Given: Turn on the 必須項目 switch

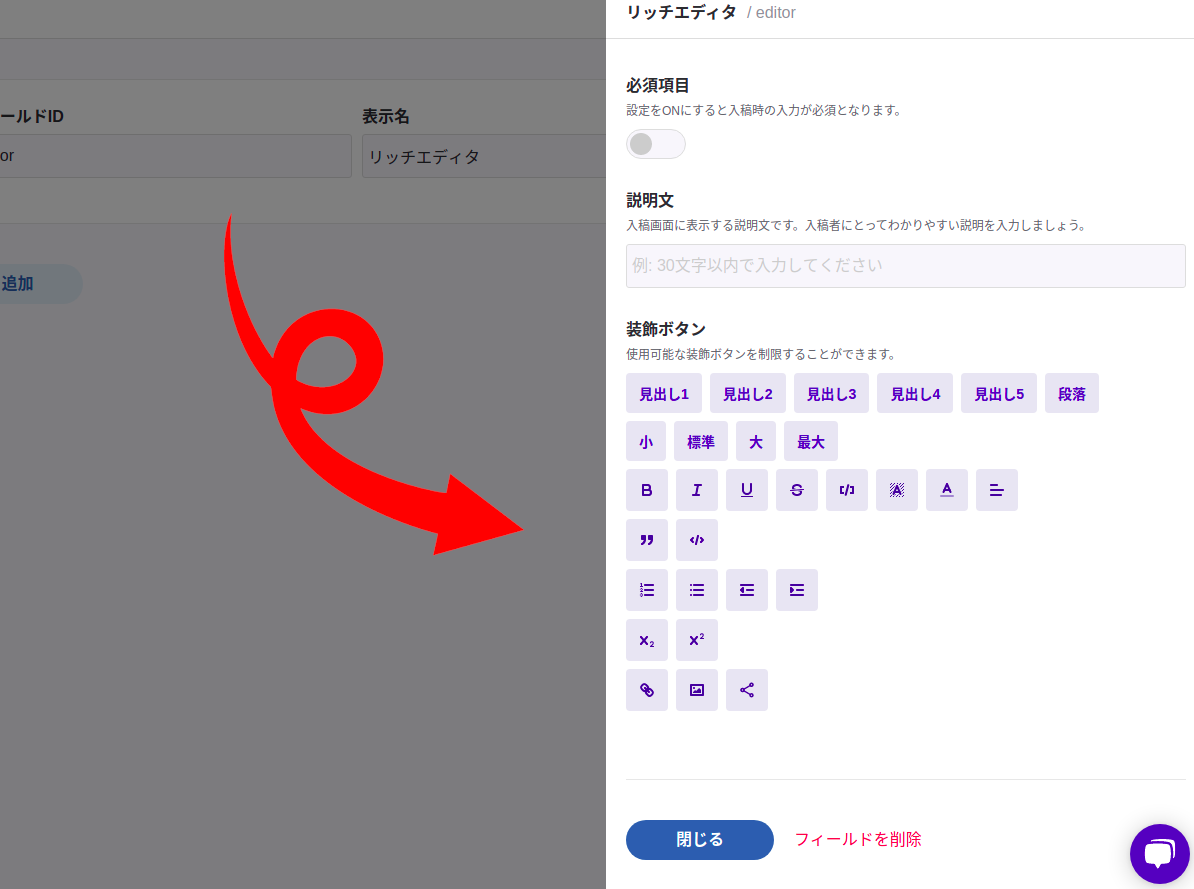Looking at the screenshot, I should pyautogui.click(x=656, y=144).
